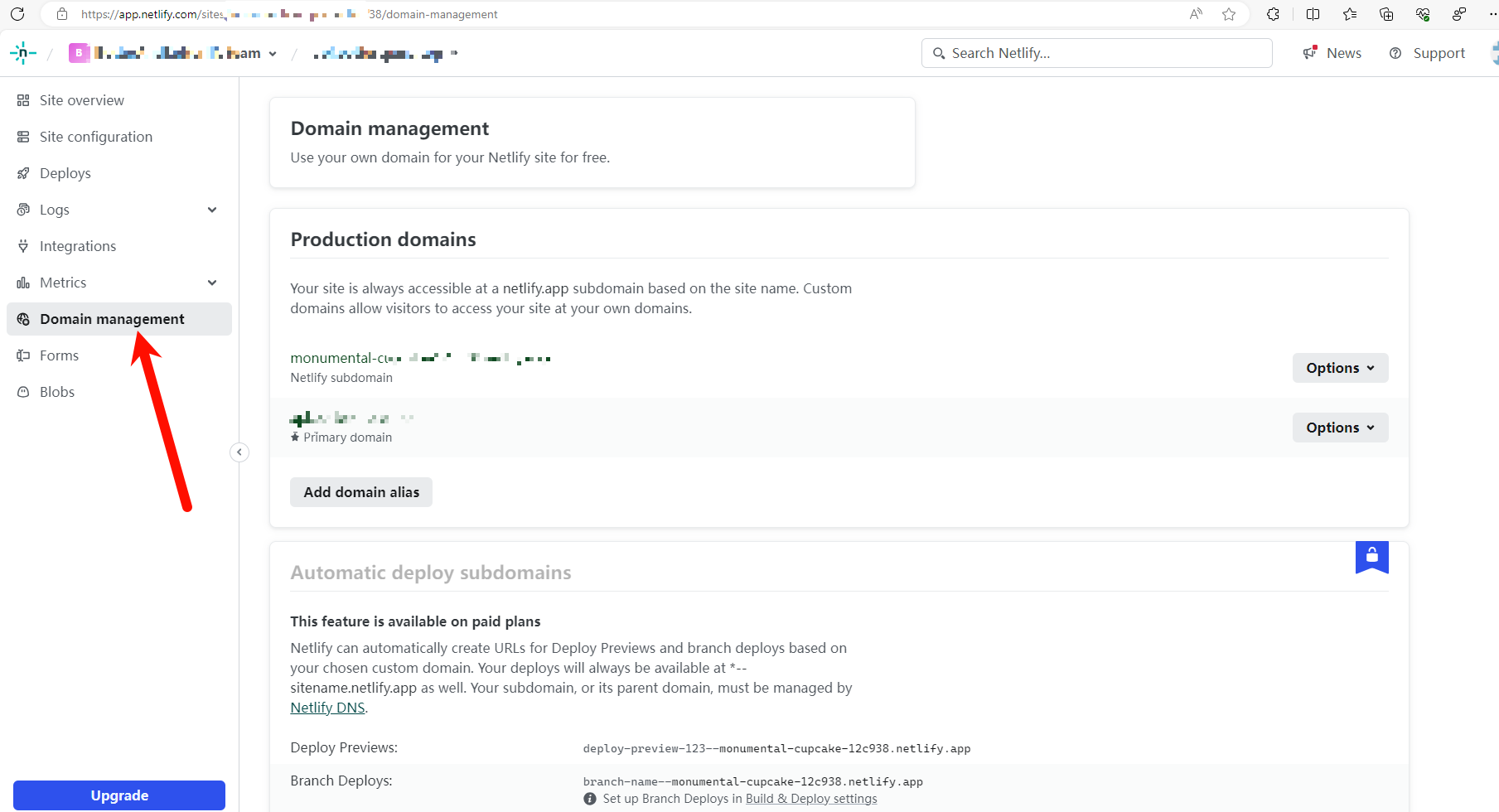The height and width of the screenshot is (812, 1499).
Task: Click the News megaphone icon
Action: click(x=1309, y=52)
